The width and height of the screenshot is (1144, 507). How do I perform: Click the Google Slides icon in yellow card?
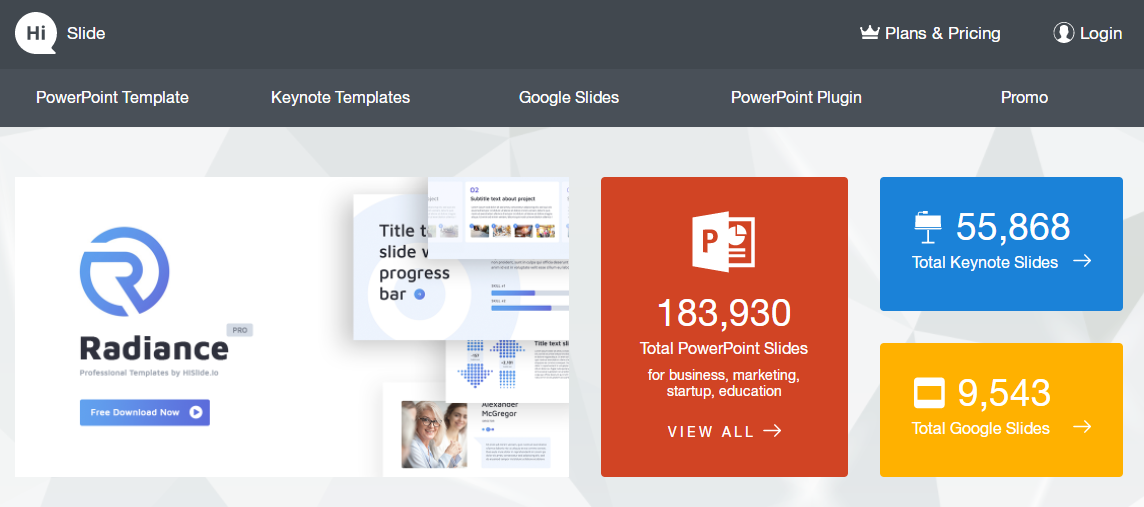pos(929,394)
